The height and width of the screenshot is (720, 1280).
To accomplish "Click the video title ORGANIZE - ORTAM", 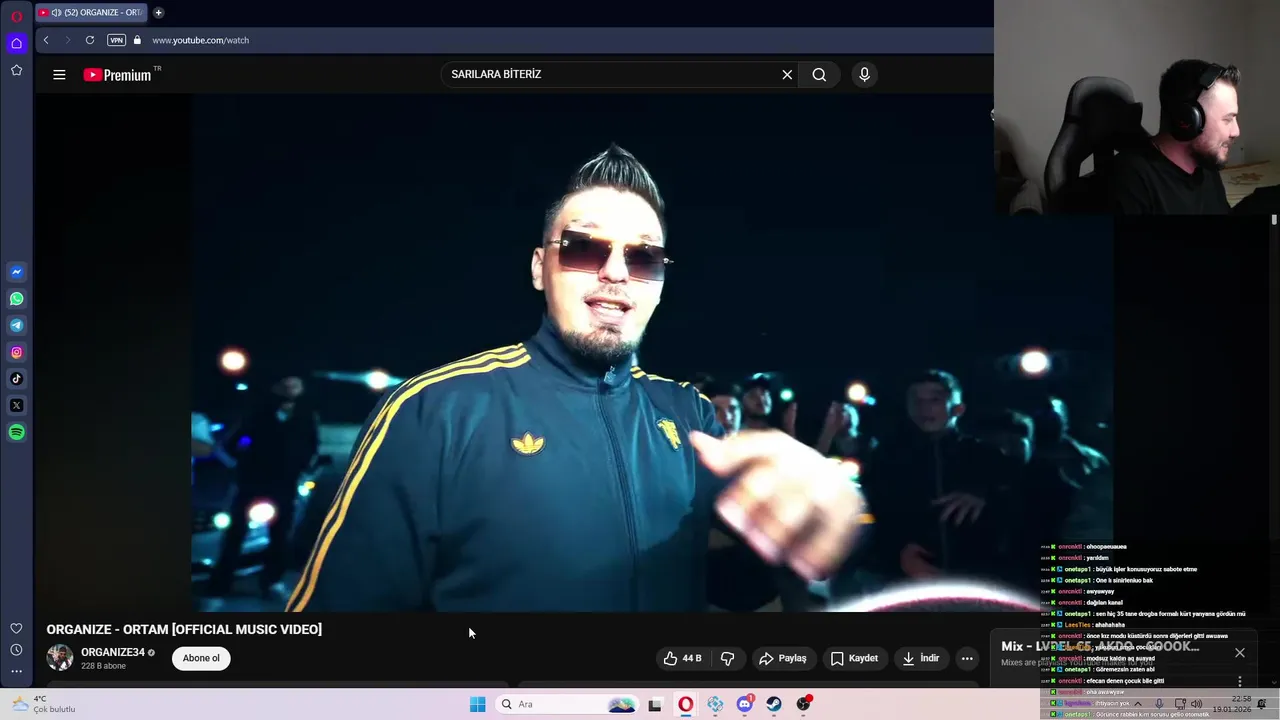I will pos(184,629).
